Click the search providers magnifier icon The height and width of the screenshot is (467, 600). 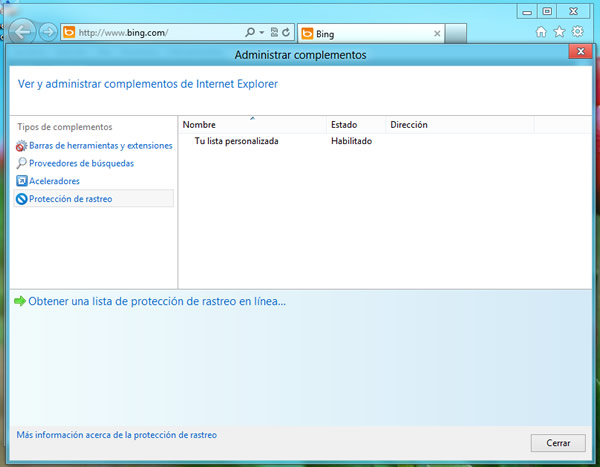pos(21,163)
